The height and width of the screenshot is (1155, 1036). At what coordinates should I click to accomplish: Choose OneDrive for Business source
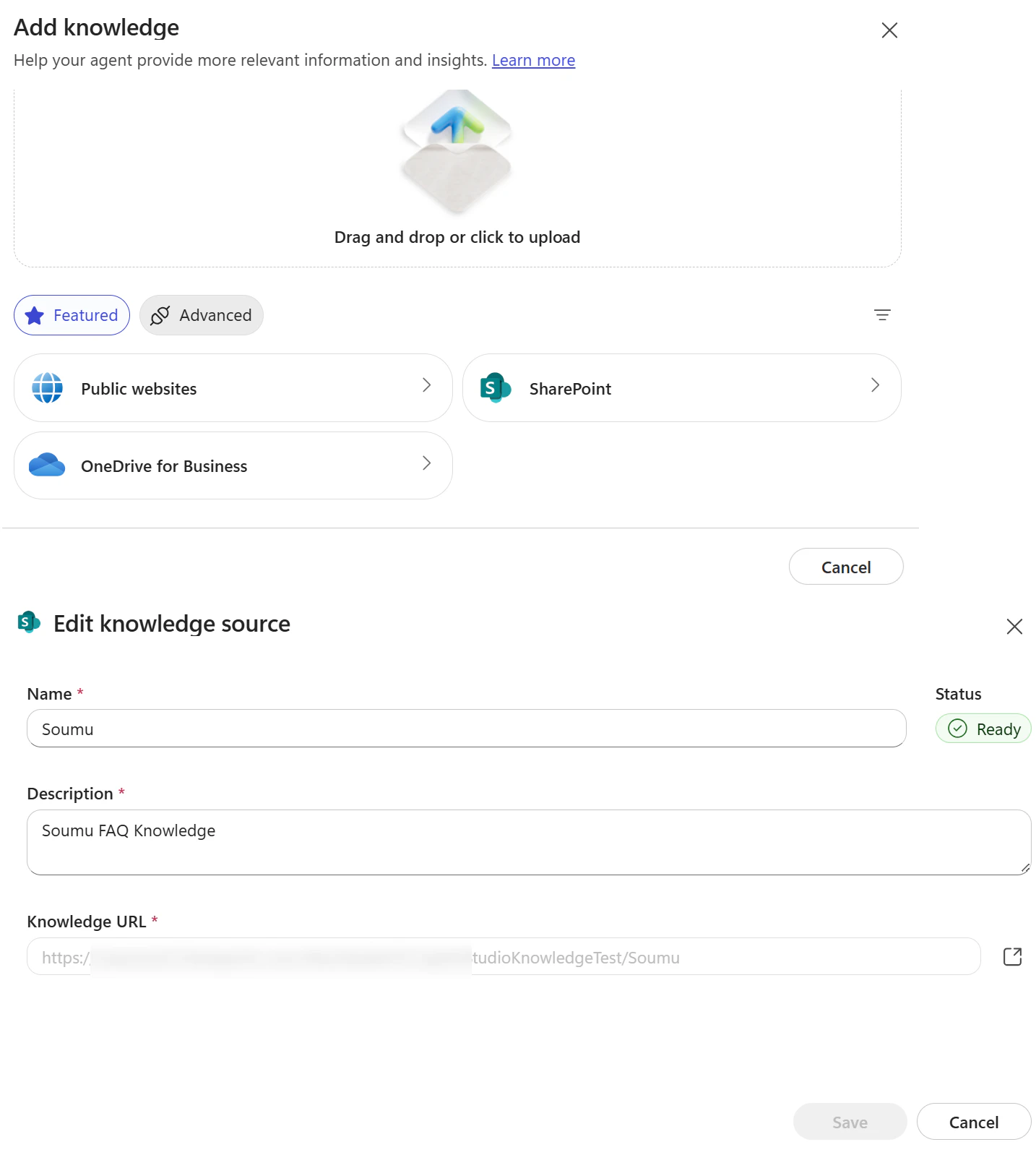pos(233,465)
